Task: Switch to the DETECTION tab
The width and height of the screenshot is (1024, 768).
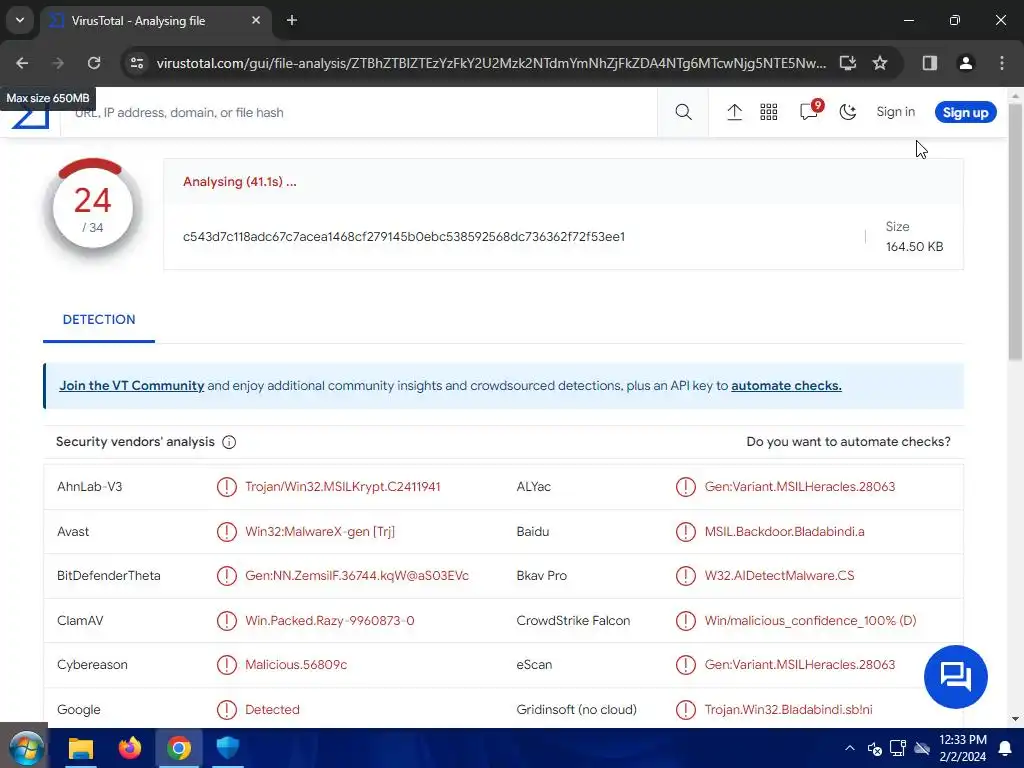Action: tap(99, 319)
